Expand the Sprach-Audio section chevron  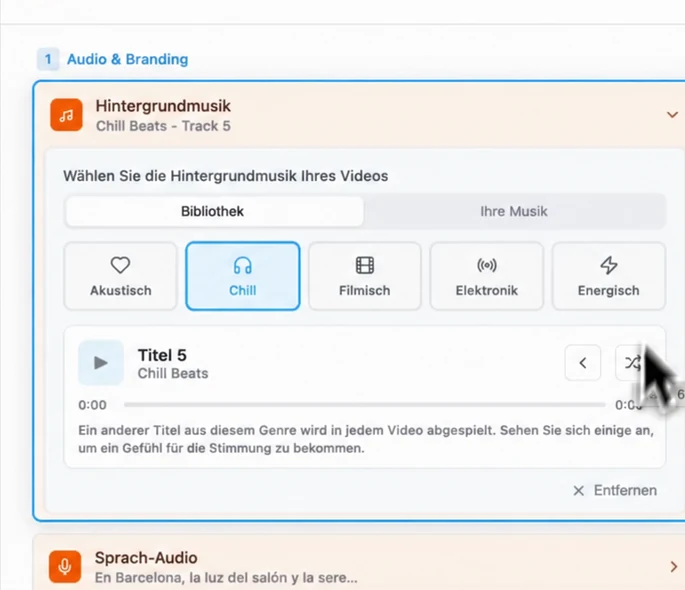[x=674, y=566]
